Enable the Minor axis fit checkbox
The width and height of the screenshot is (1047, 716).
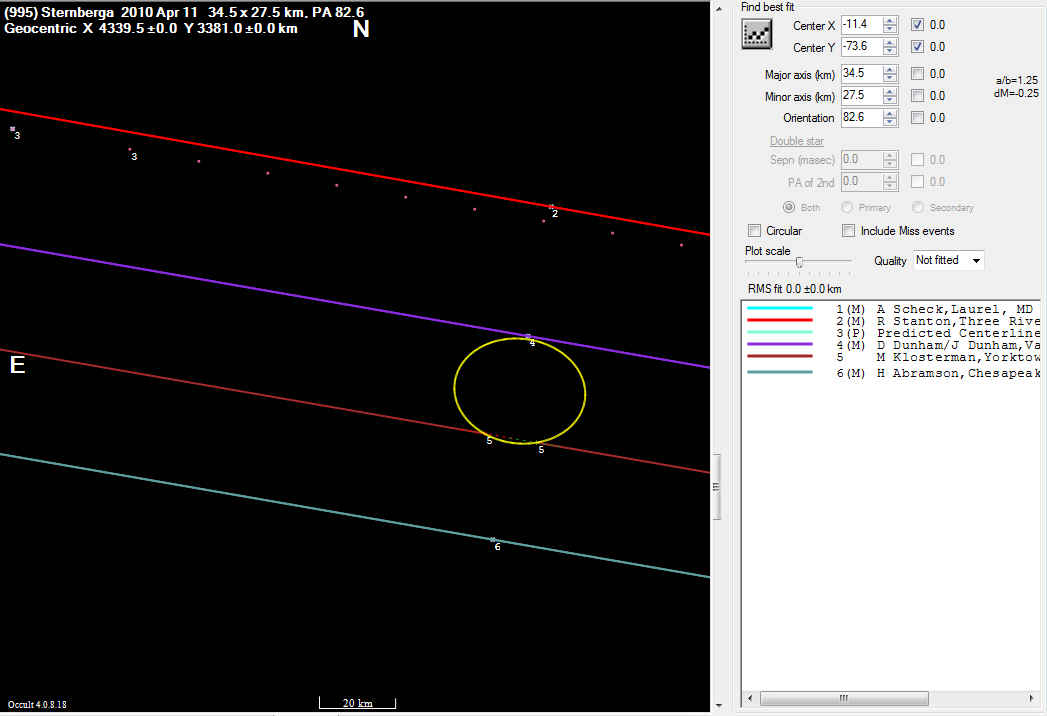917,96
